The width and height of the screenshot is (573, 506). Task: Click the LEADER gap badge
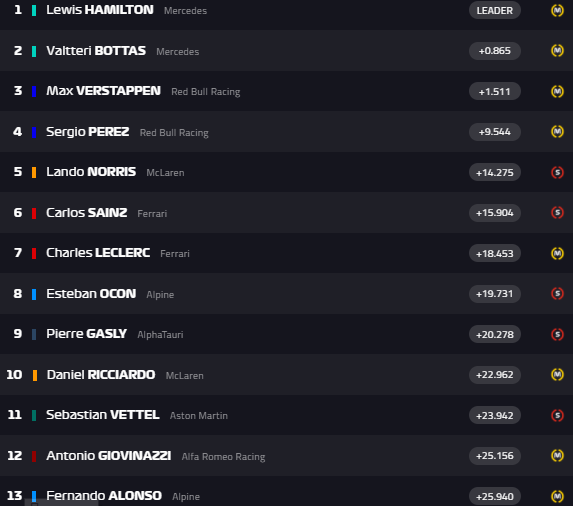494,11
